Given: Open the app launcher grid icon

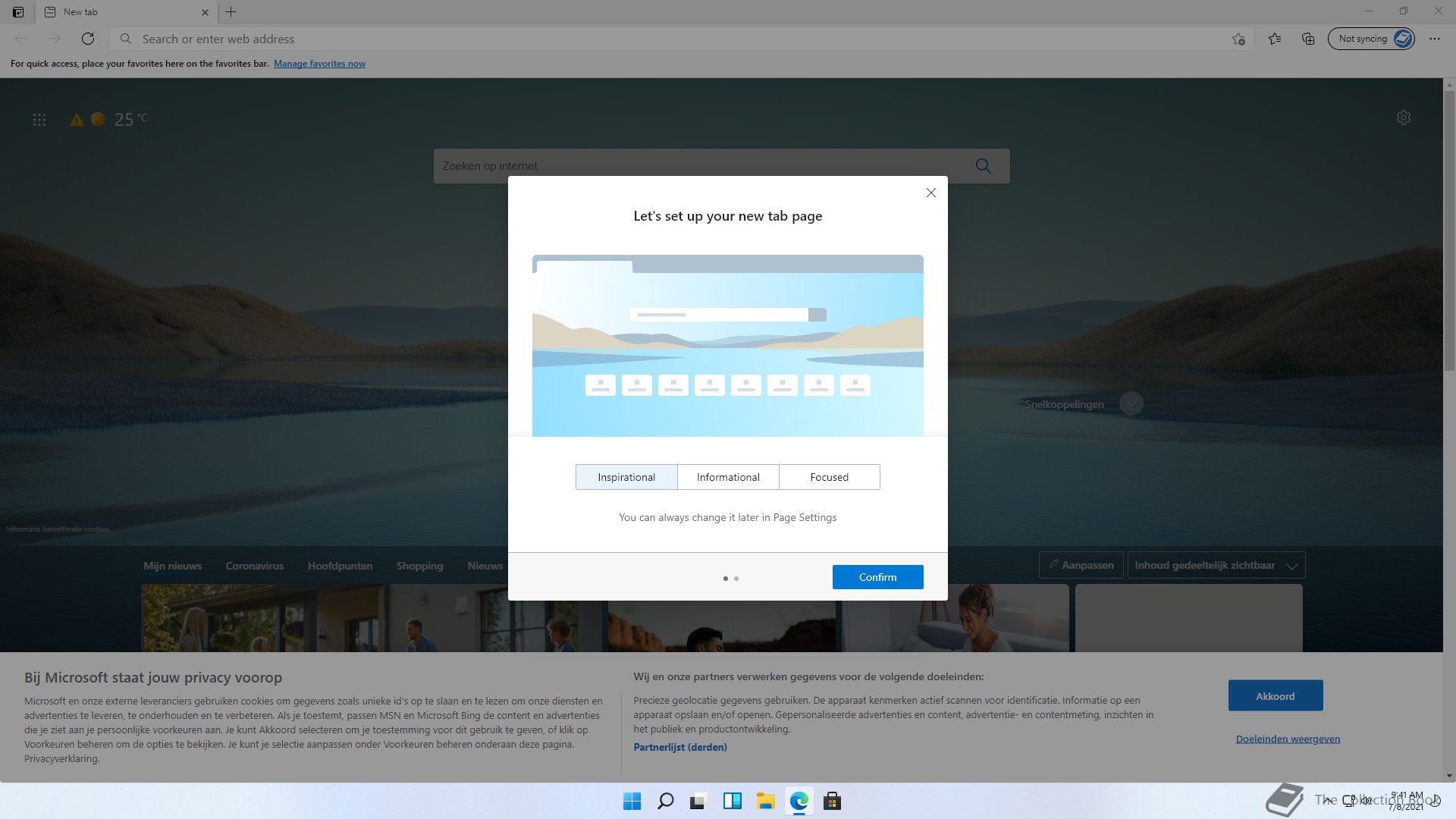Looking at the screenshot, I should (39, 120).
